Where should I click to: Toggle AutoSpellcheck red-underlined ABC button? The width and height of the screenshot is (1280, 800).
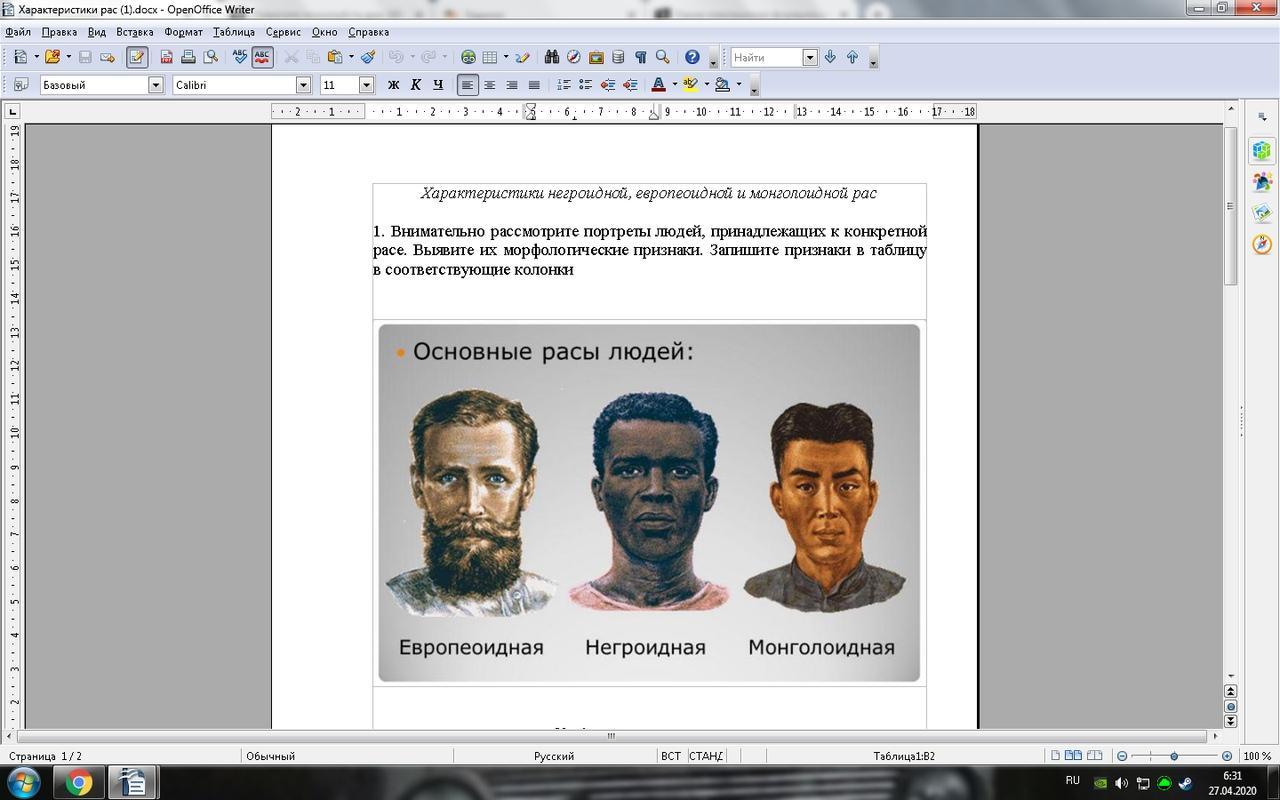point(262,57)
